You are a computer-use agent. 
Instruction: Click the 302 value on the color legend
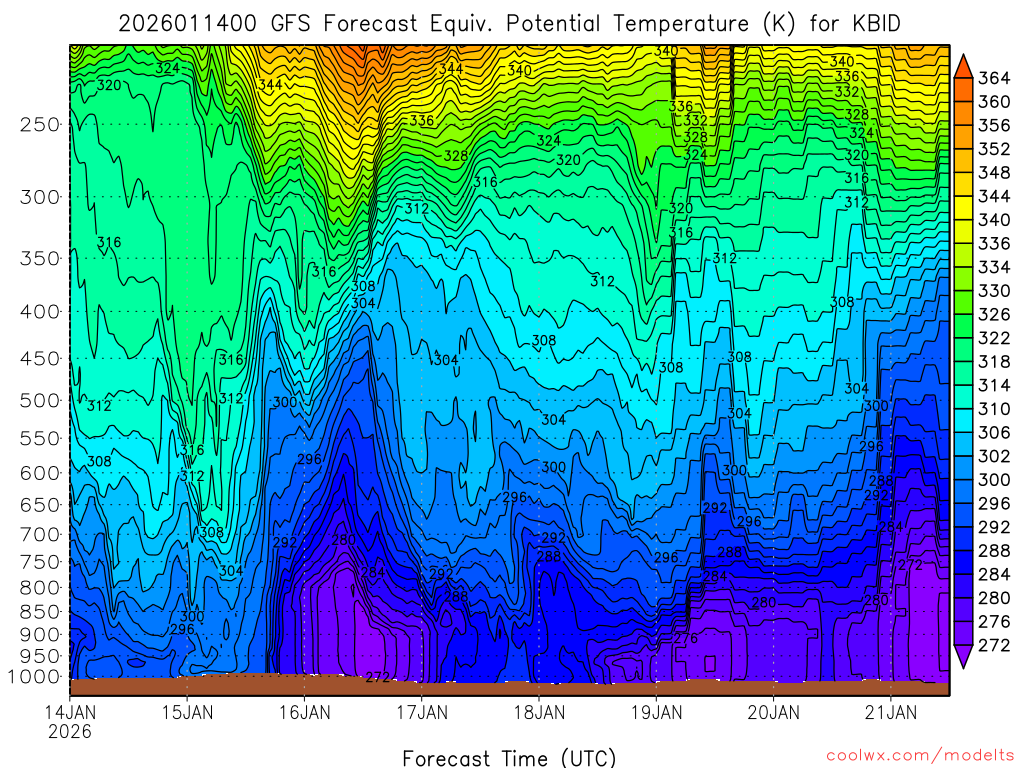coord(994,456)
